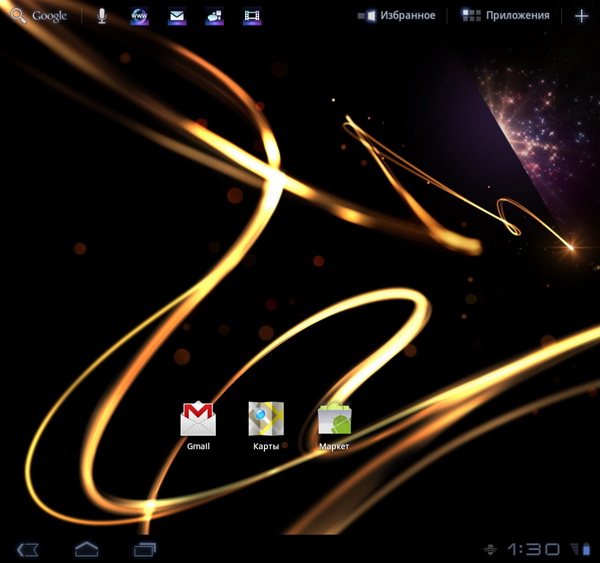Viewport: 600px width, 563px height.
Task: Tap the Google search box
Action: pyautogui.click(x=40, y=16)
